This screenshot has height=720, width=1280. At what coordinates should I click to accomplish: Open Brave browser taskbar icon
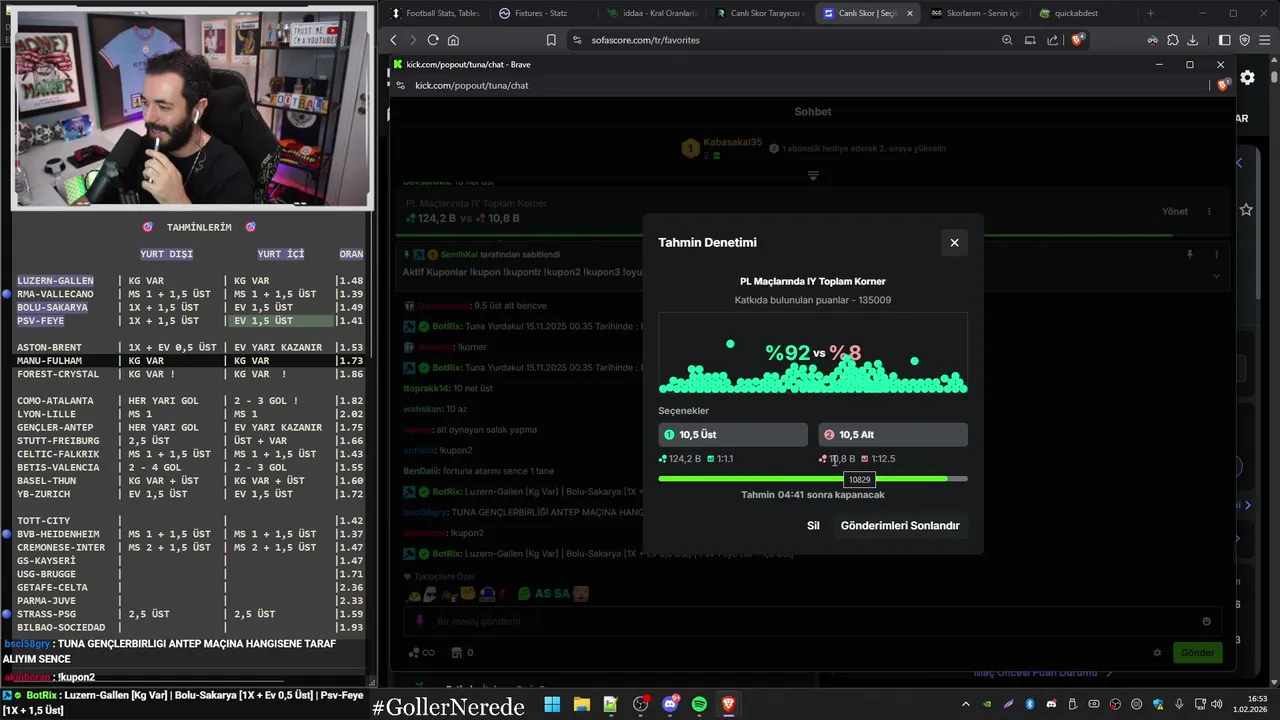tap(728, 705)
